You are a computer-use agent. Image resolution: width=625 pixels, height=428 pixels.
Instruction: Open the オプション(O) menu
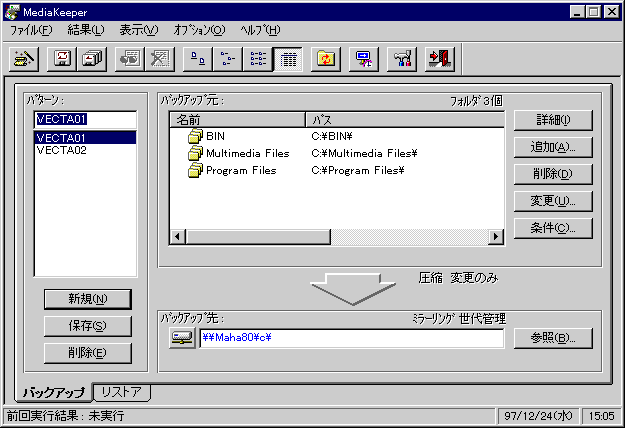point(199,30)
